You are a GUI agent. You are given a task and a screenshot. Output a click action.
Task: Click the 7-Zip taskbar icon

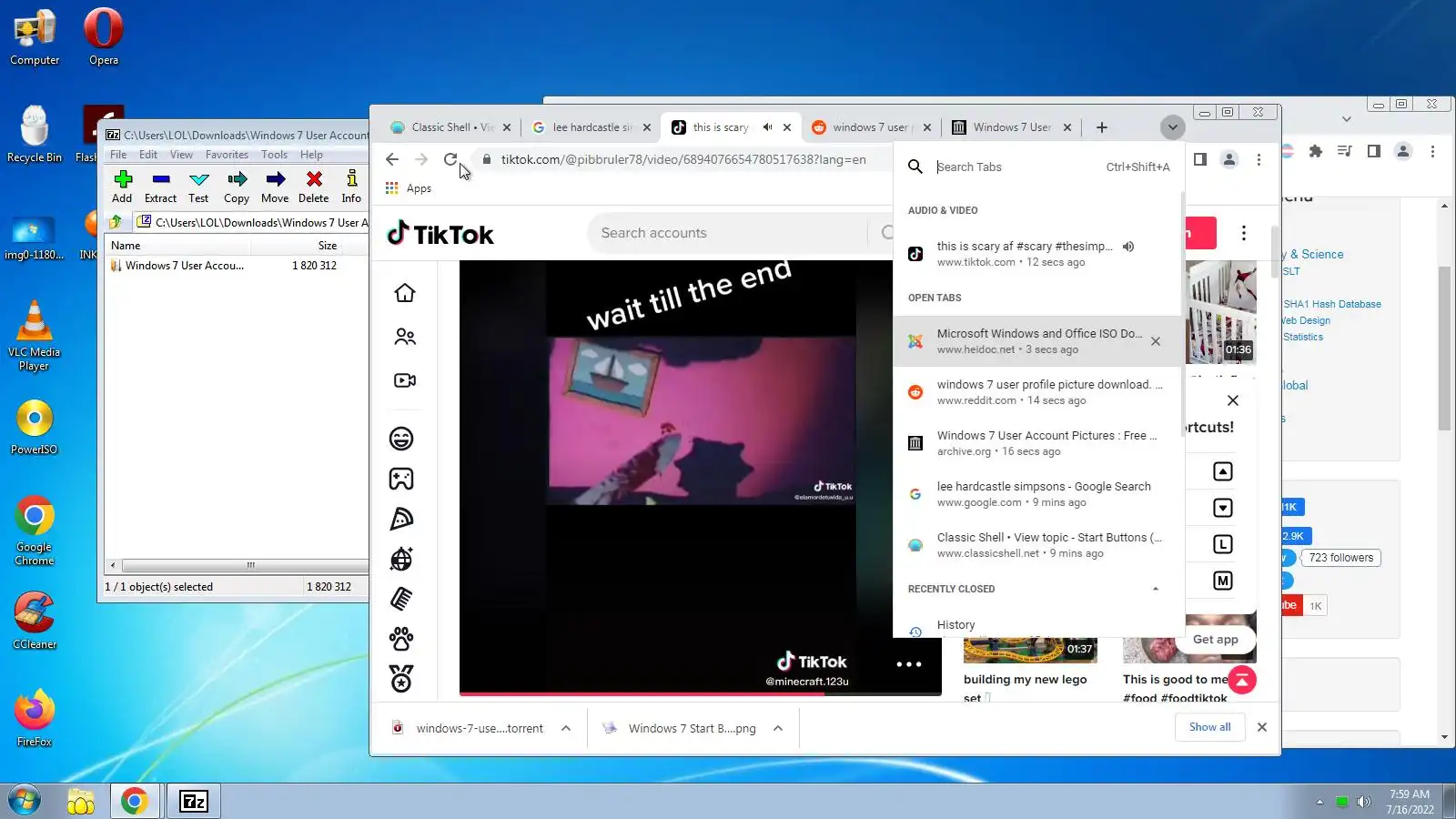pyautogui.click(x=194, y=801)
